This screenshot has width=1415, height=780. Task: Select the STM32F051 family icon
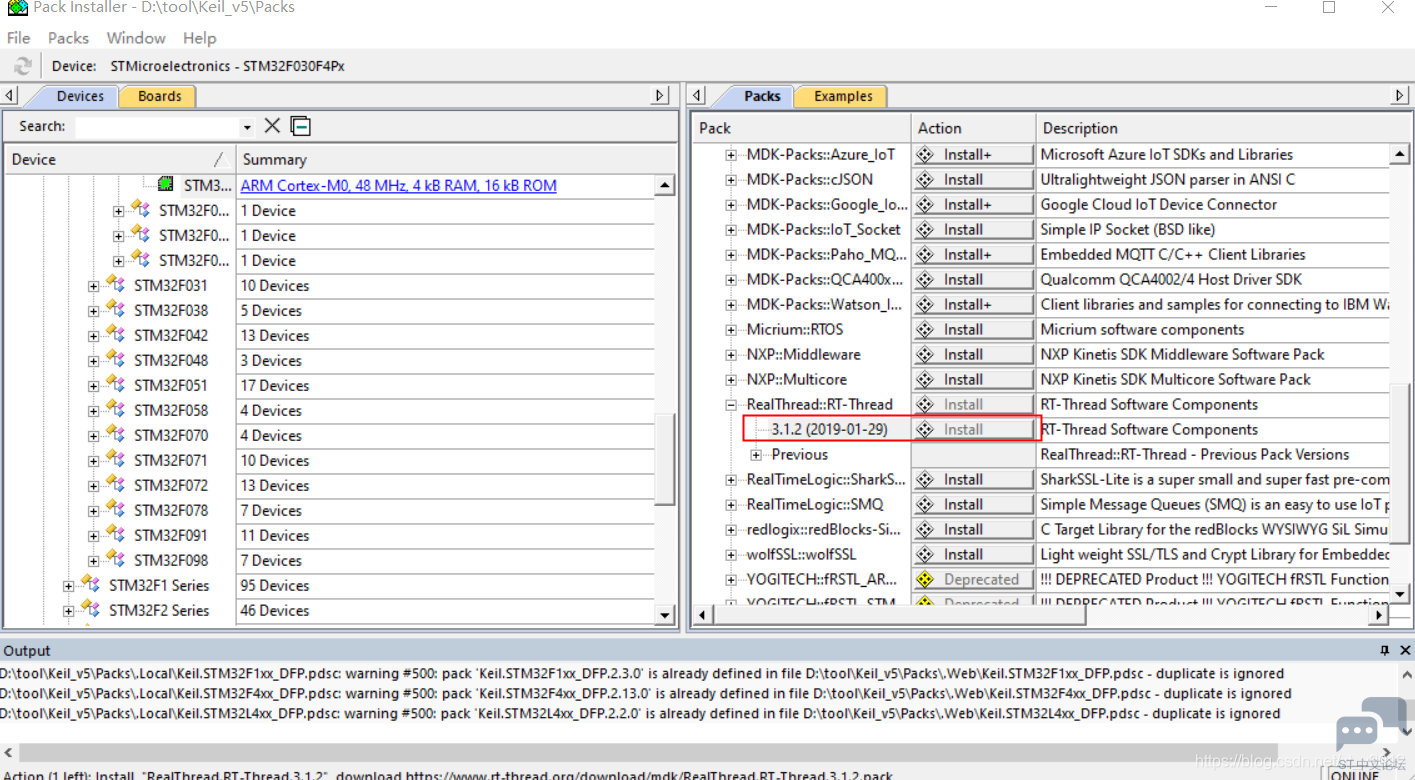pos(116,385)
